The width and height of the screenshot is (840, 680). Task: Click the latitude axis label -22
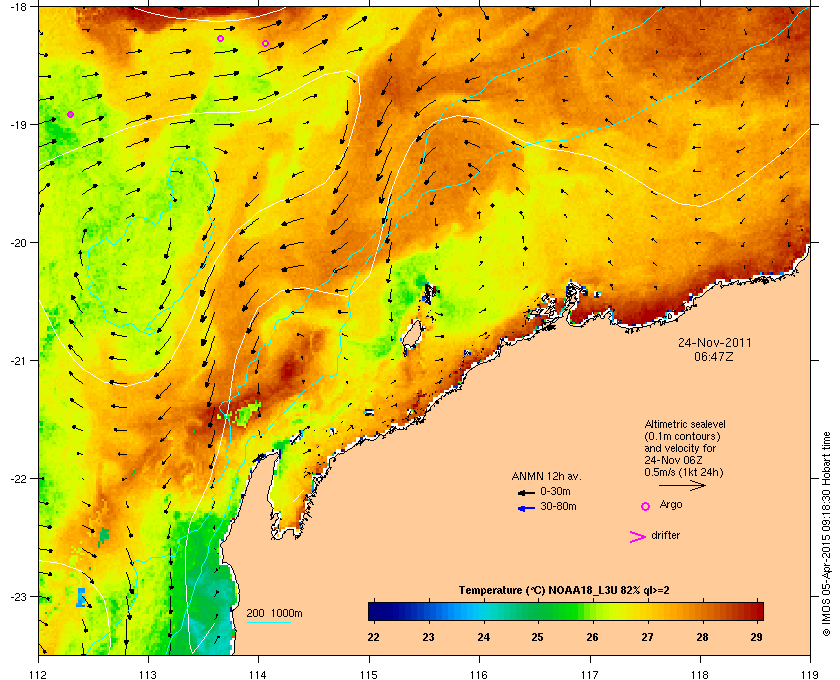click(19, 479)
